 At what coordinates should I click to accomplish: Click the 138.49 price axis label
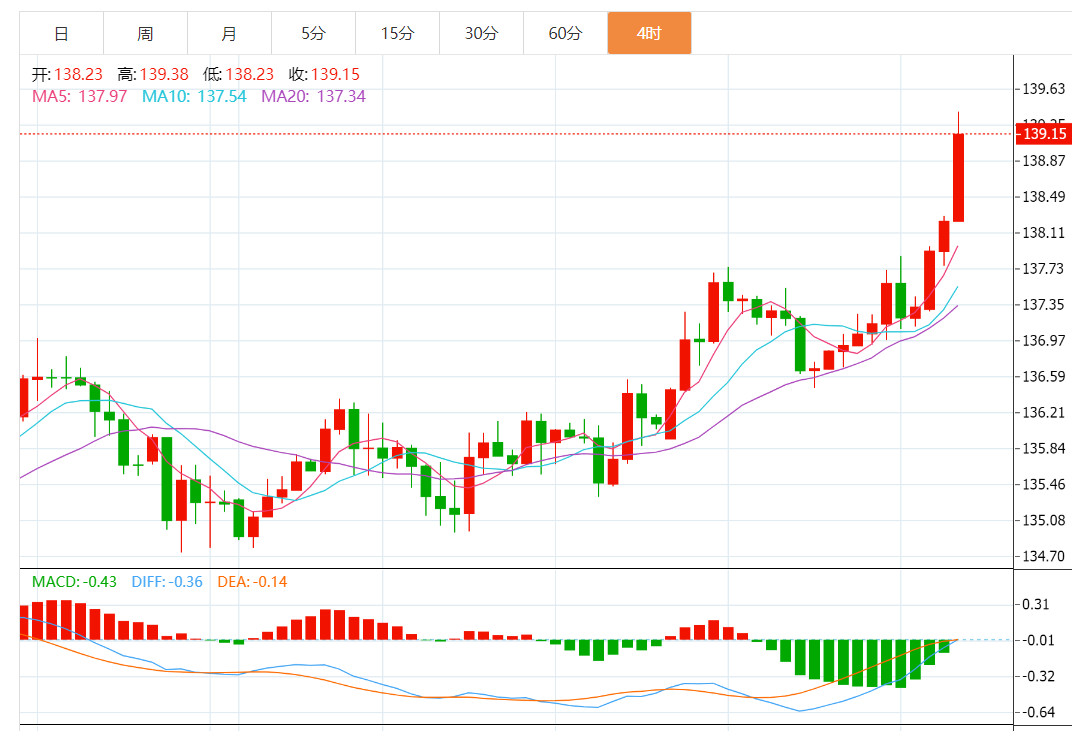pos(1043,197)
